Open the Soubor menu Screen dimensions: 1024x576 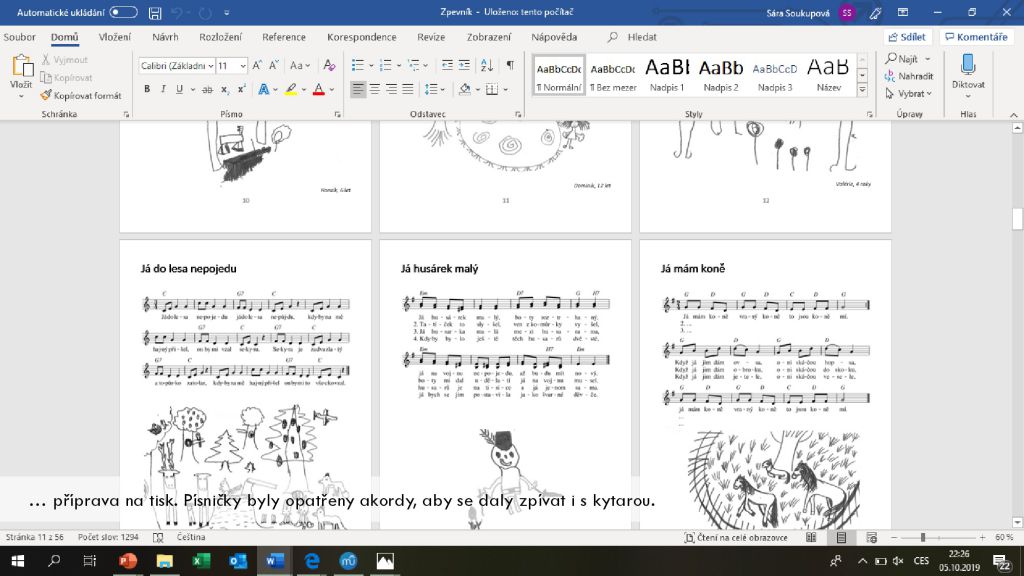pyautogui.click(x=20, y=37)
